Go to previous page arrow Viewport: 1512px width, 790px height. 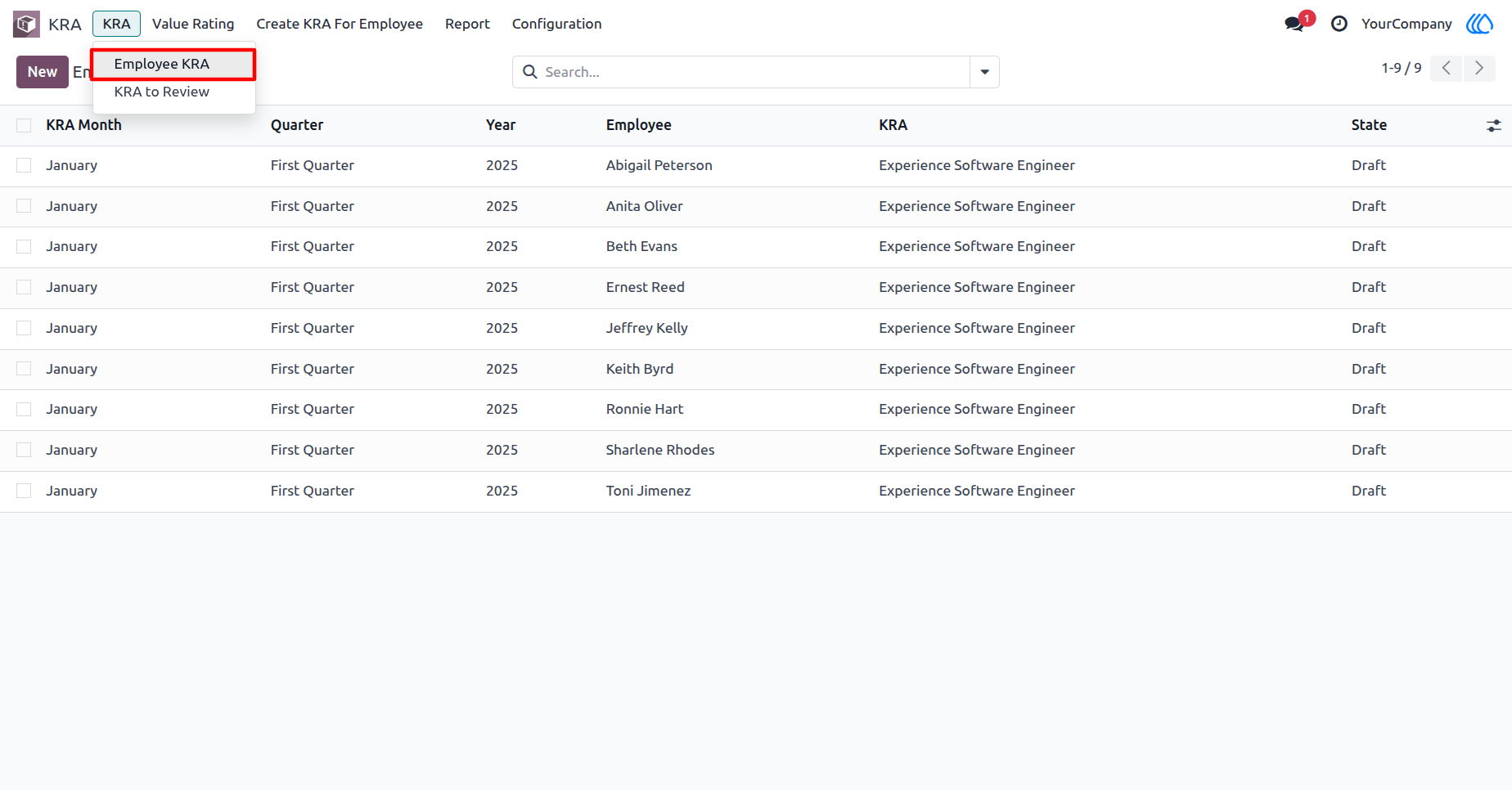coord(1447,68)
